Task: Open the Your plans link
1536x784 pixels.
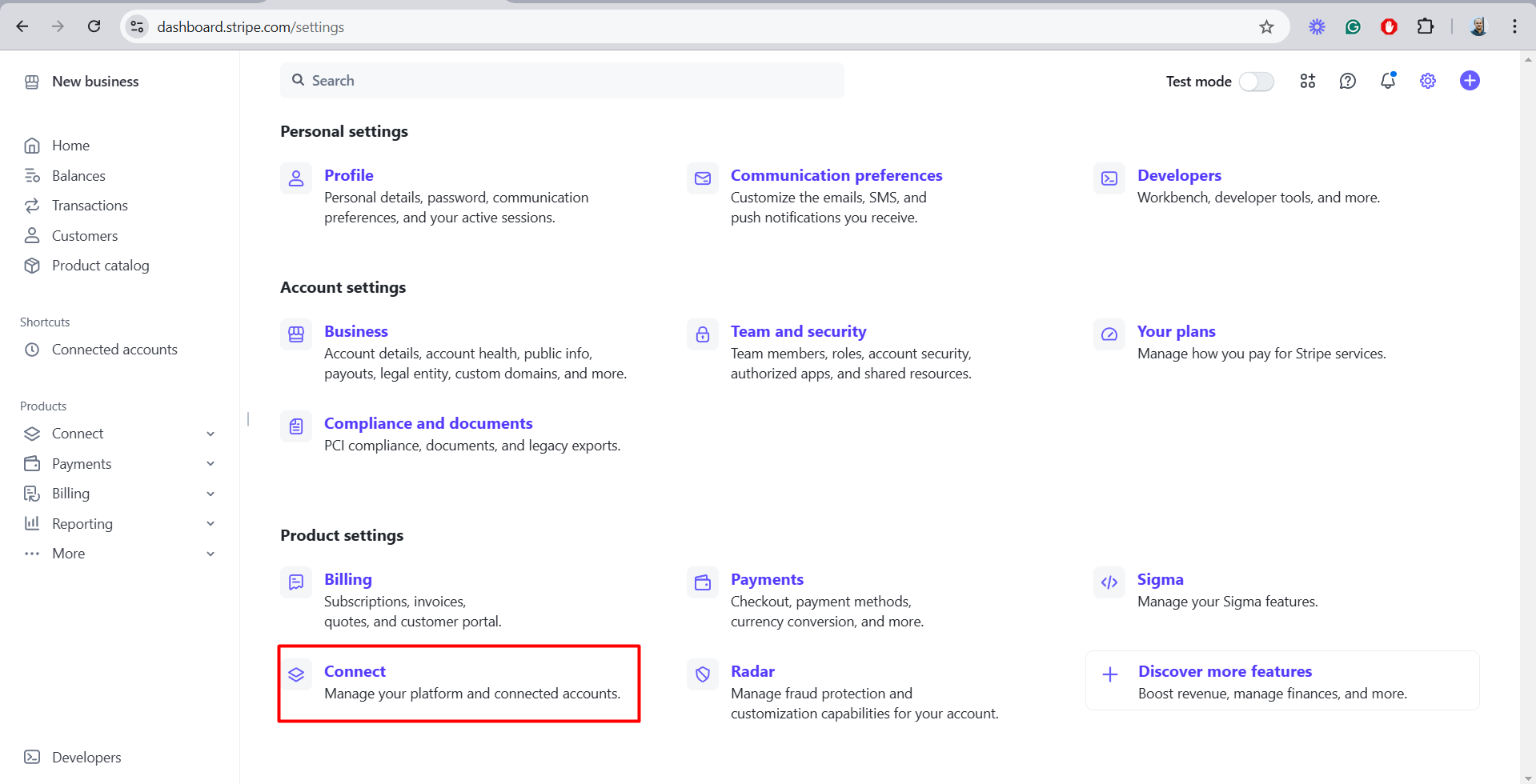Action: (1176, 331)
